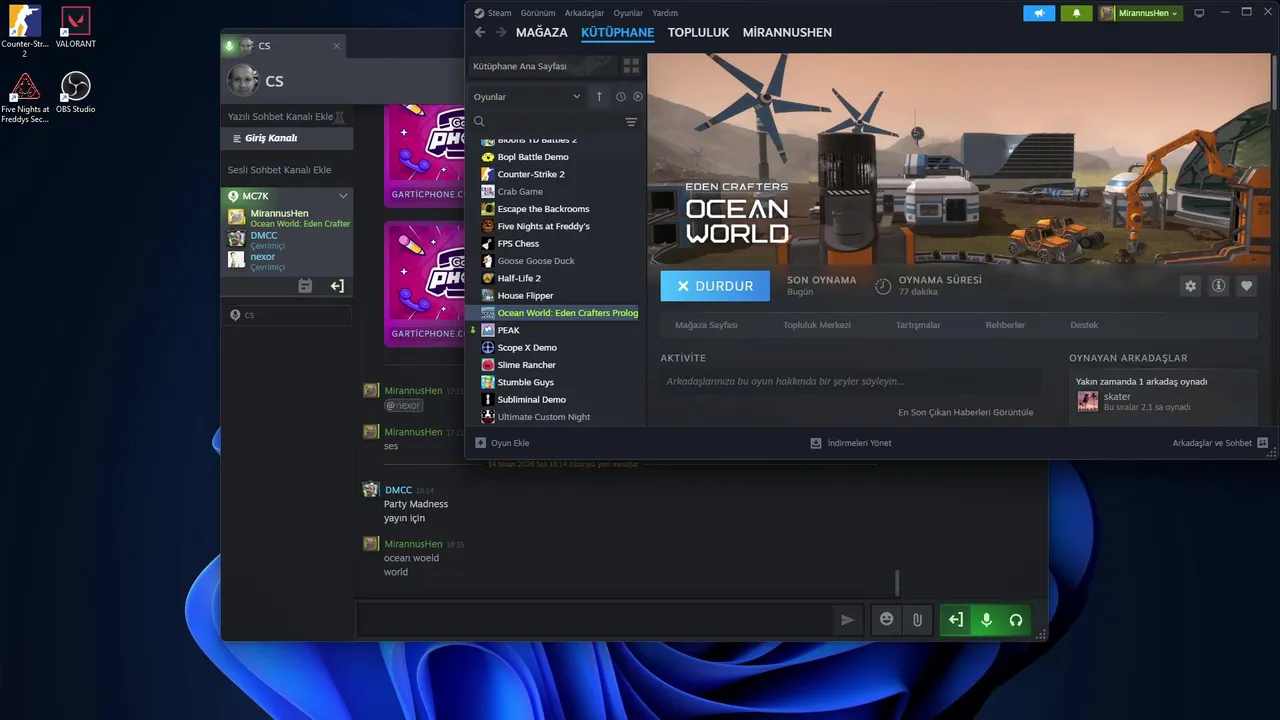Viewport: 1280px width, 720px height.
Task: Click Sesli Sohbet Kanalı Ekle
Action: pos(279,170)
